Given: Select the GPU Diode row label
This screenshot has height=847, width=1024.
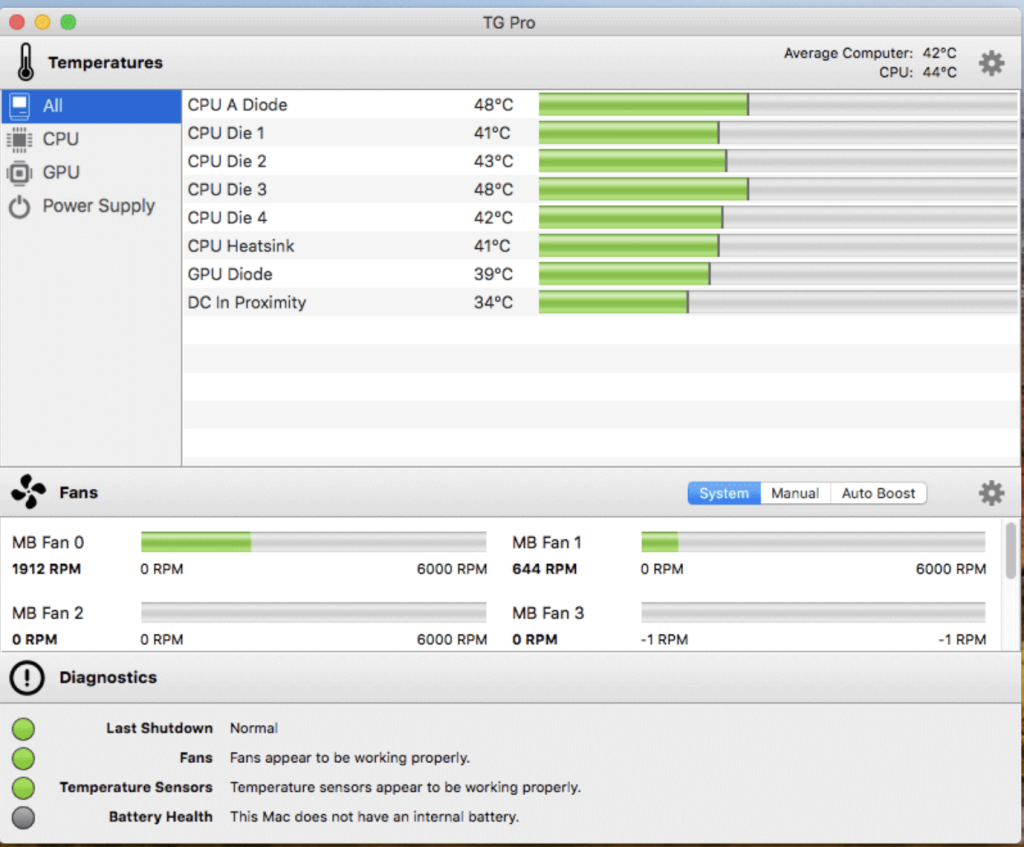Looking at the screenshot, I should coord(230,274).
